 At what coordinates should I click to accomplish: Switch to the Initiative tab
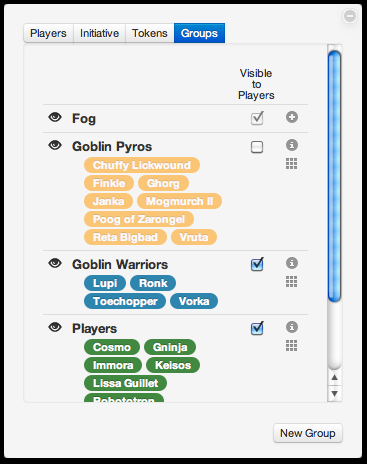[x=99, y=33]
